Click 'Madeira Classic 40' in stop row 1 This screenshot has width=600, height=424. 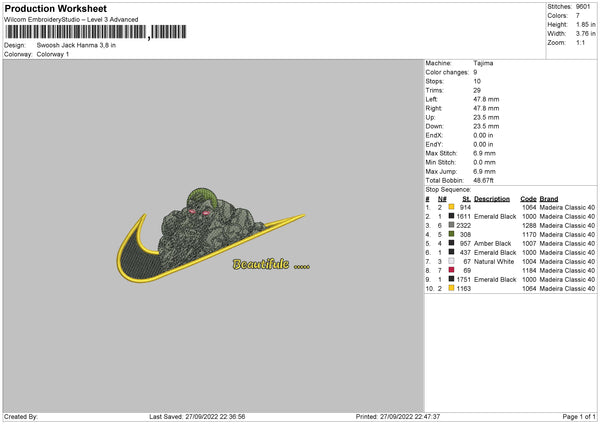point(567,207)
